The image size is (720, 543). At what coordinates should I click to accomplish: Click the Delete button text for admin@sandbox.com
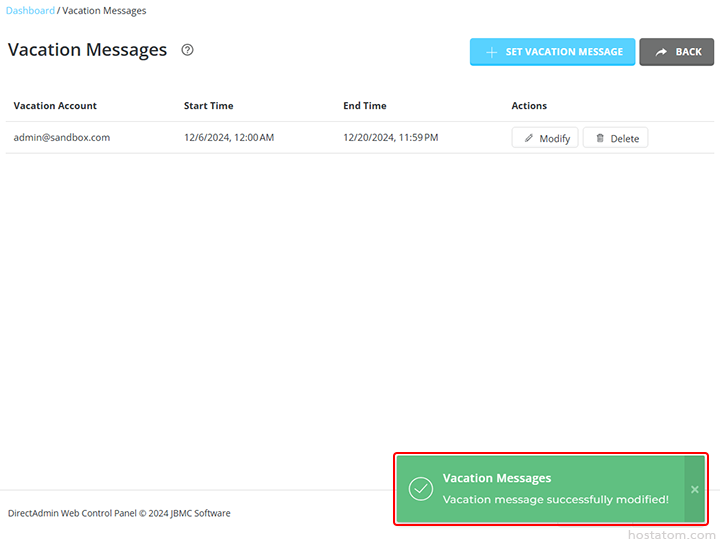point(624,138)
